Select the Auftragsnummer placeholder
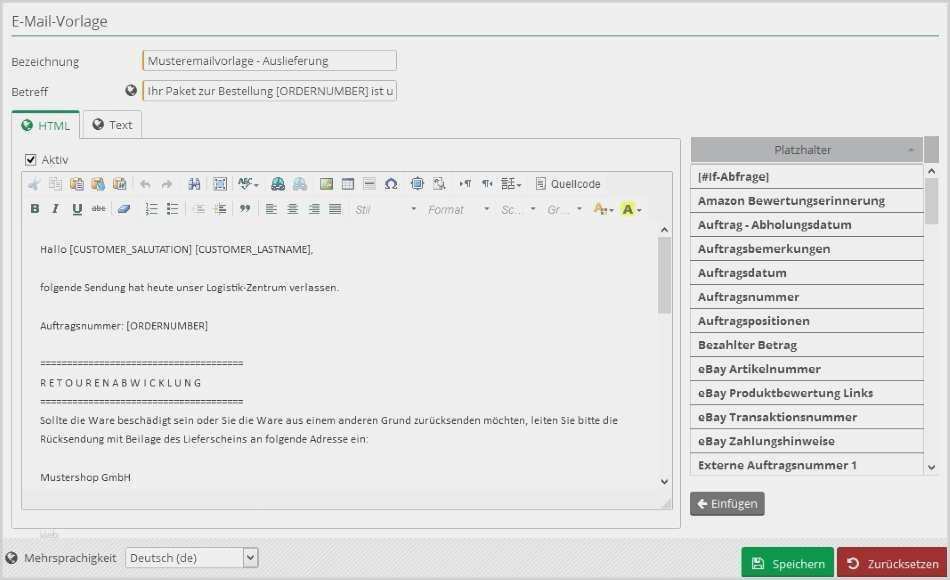This screenshot has width=950, height=580. pyautogui.click(x=806, y=297)
